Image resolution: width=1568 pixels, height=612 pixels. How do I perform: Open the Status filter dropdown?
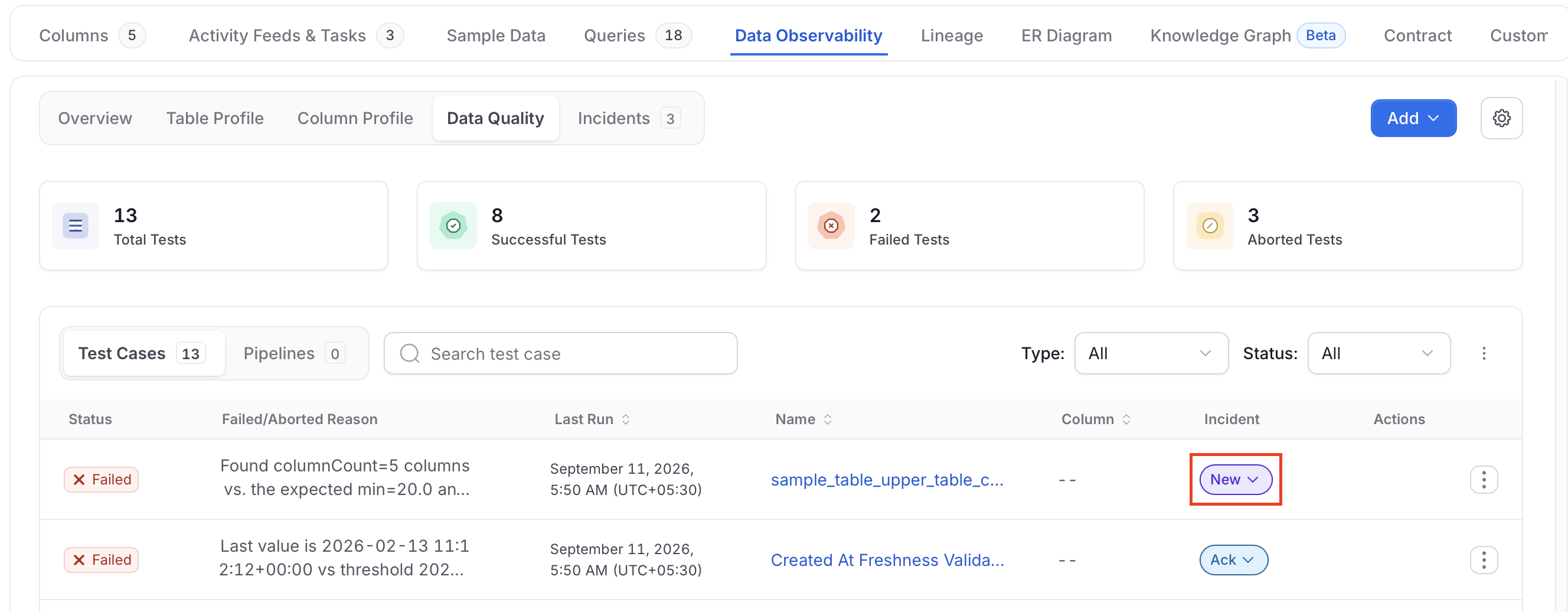tap(1378, 353)
